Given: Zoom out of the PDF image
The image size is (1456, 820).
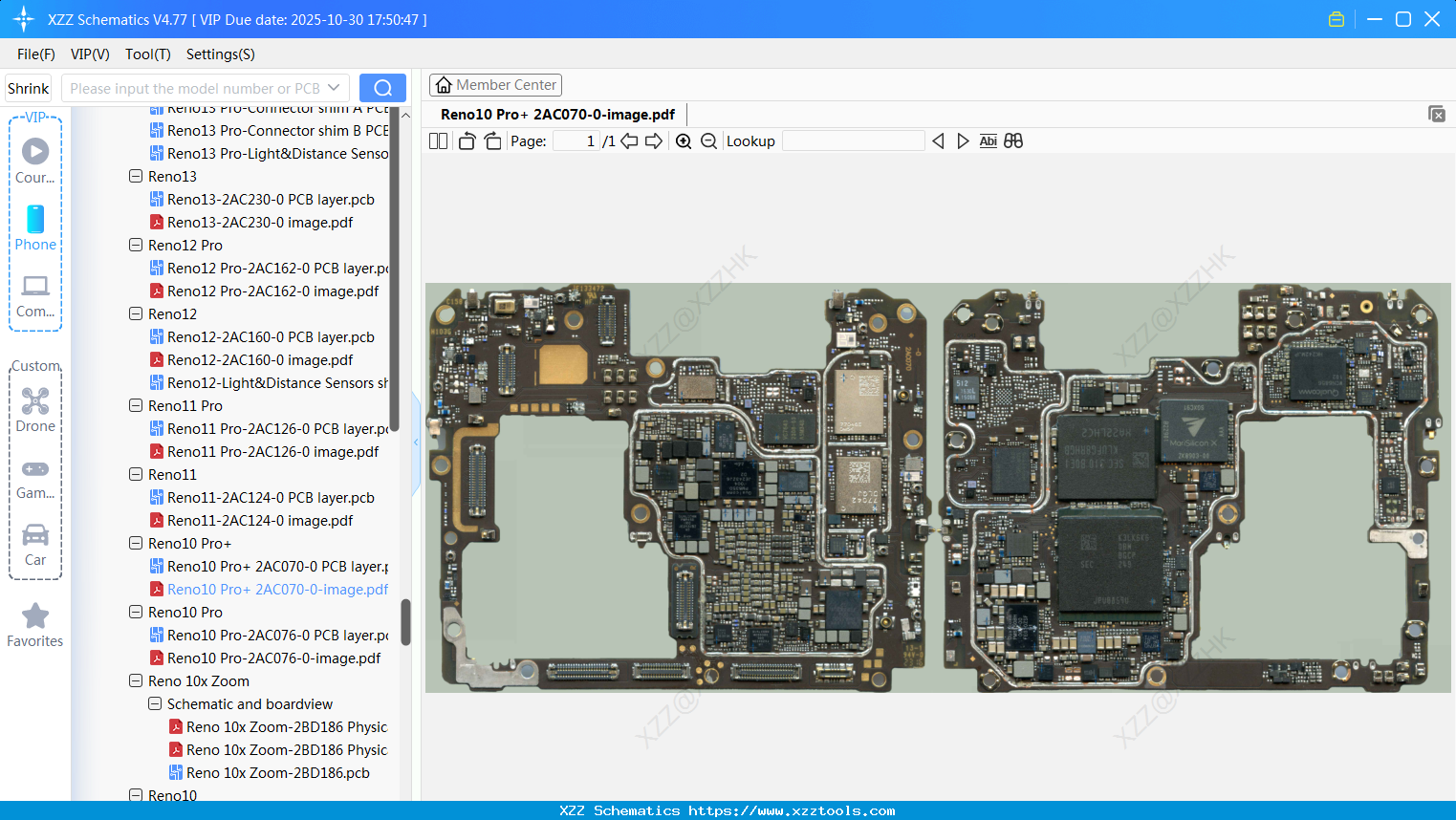Looking at the screenshot, I should [708, 141].
